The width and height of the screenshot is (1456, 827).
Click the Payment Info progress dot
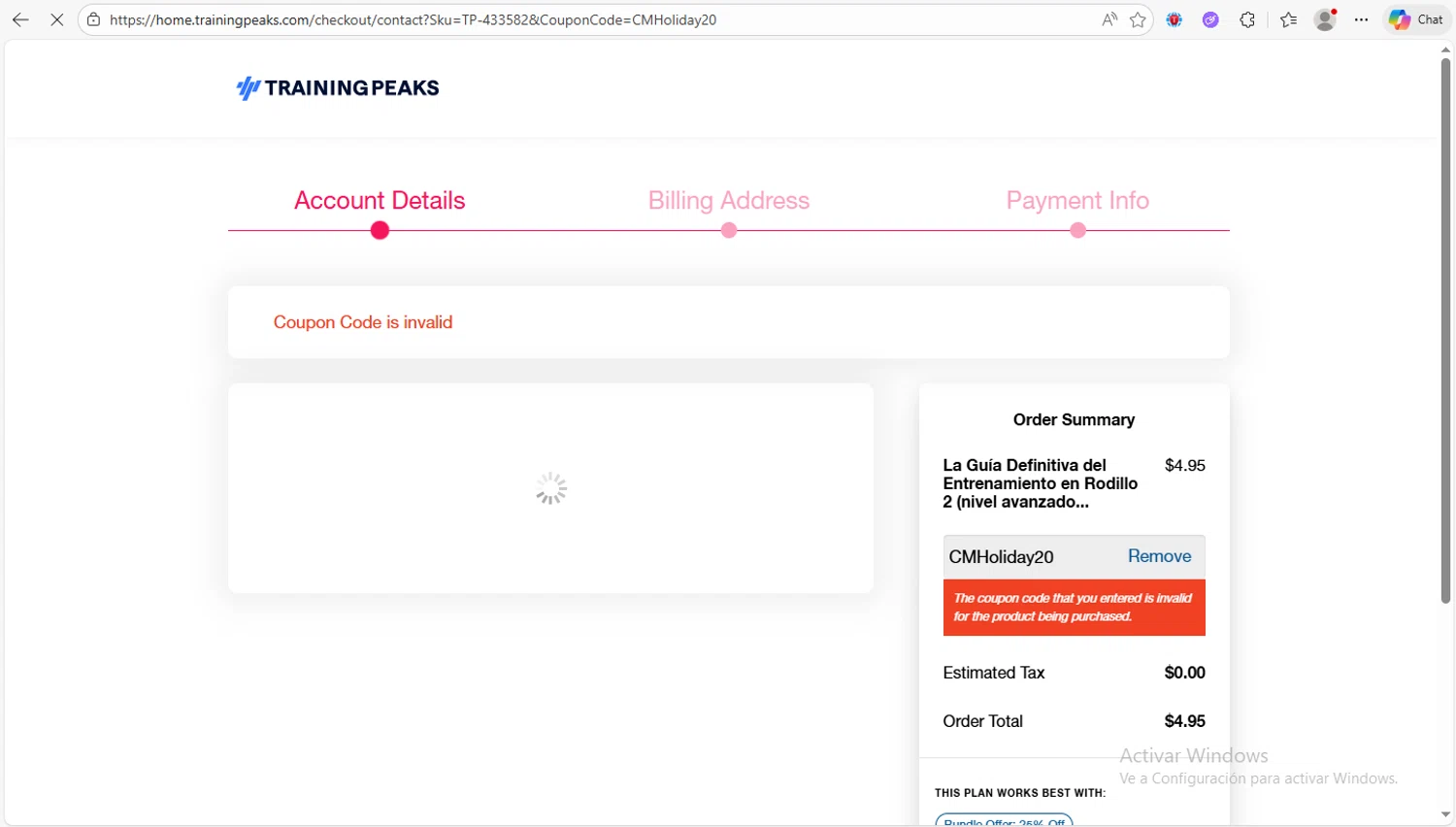click(1077, 231)
